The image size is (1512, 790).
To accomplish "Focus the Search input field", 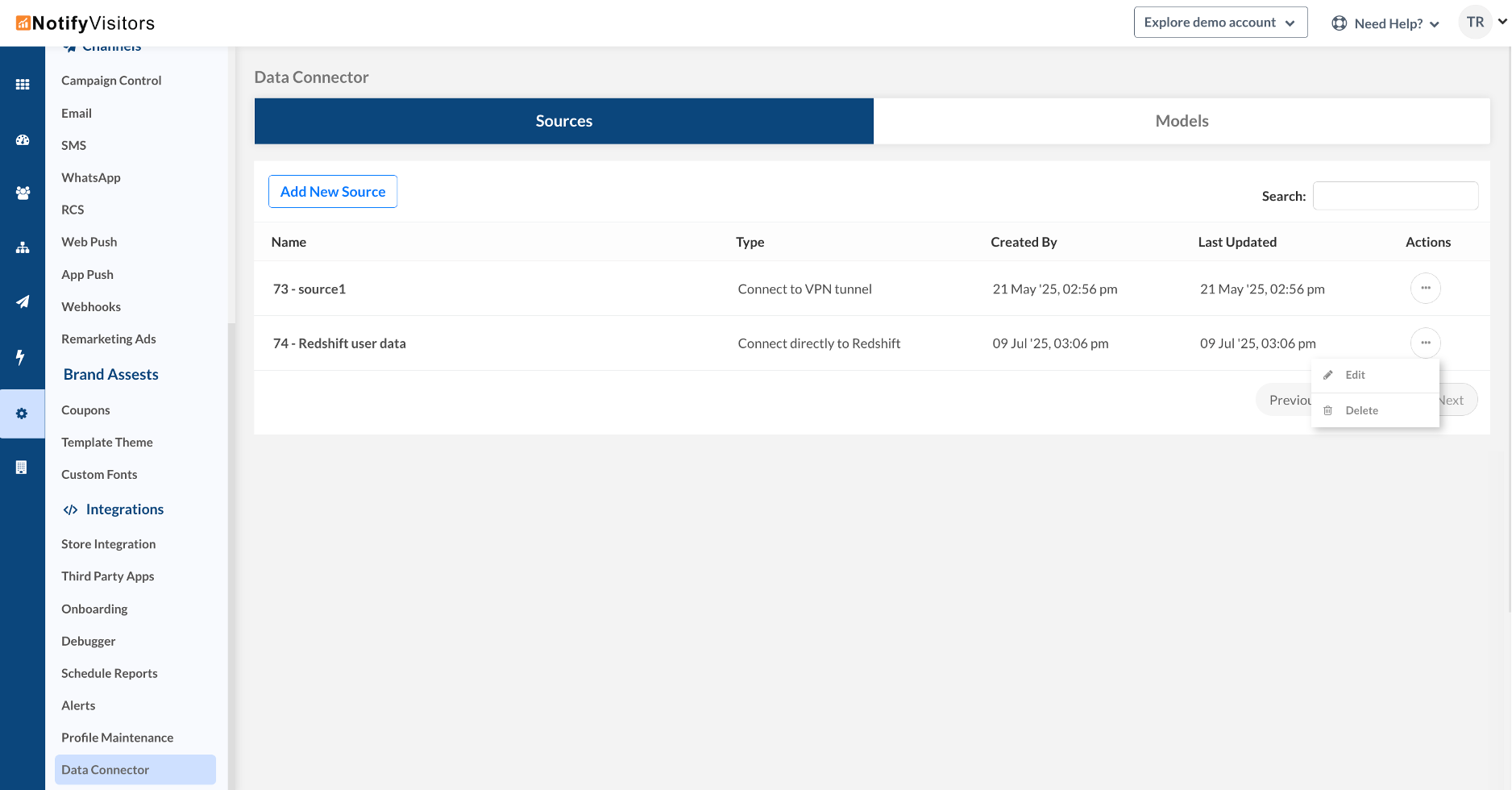I will [x=1395, y=196].
